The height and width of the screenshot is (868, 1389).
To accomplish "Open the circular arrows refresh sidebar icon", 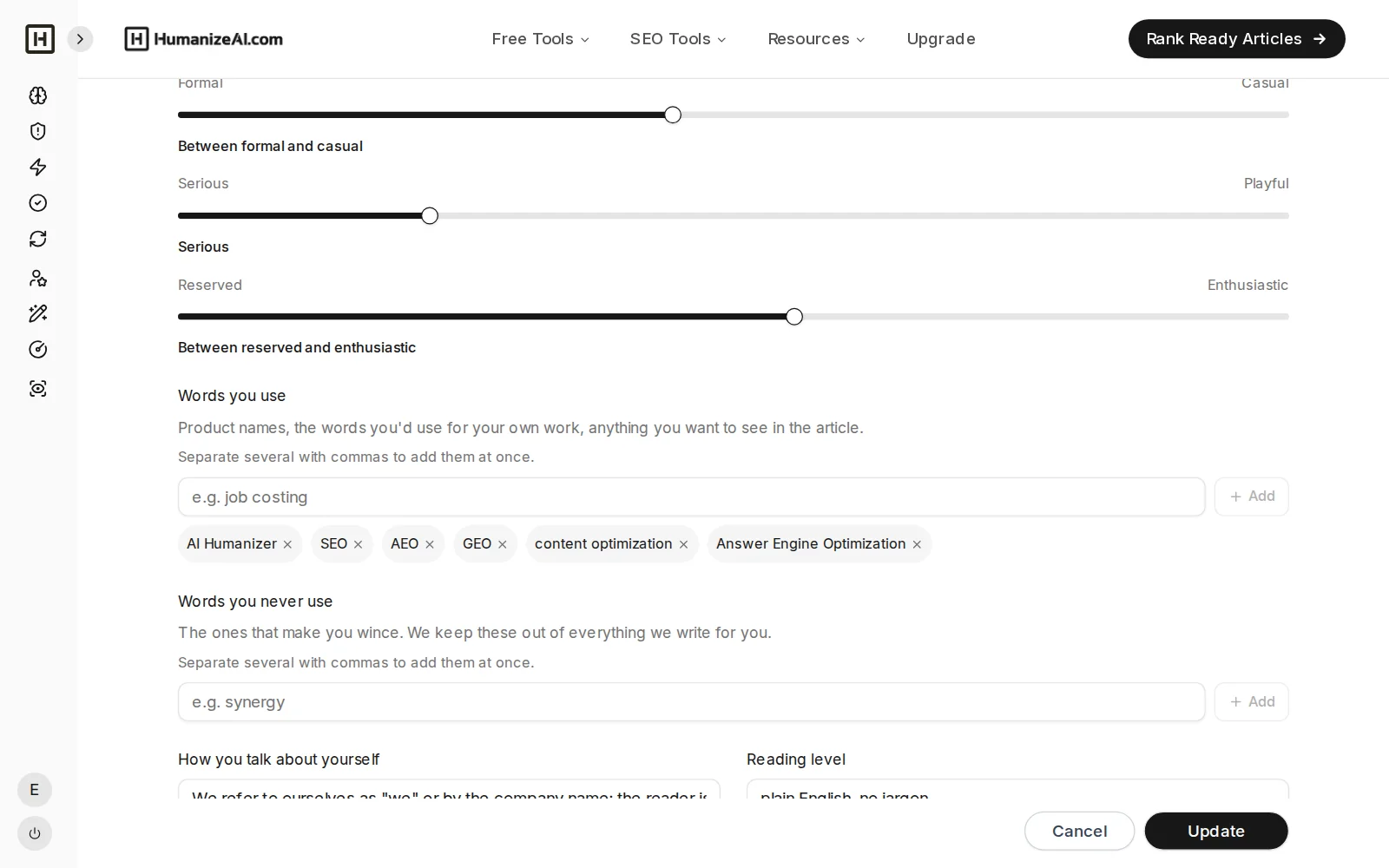I will (x=38, y=239).
